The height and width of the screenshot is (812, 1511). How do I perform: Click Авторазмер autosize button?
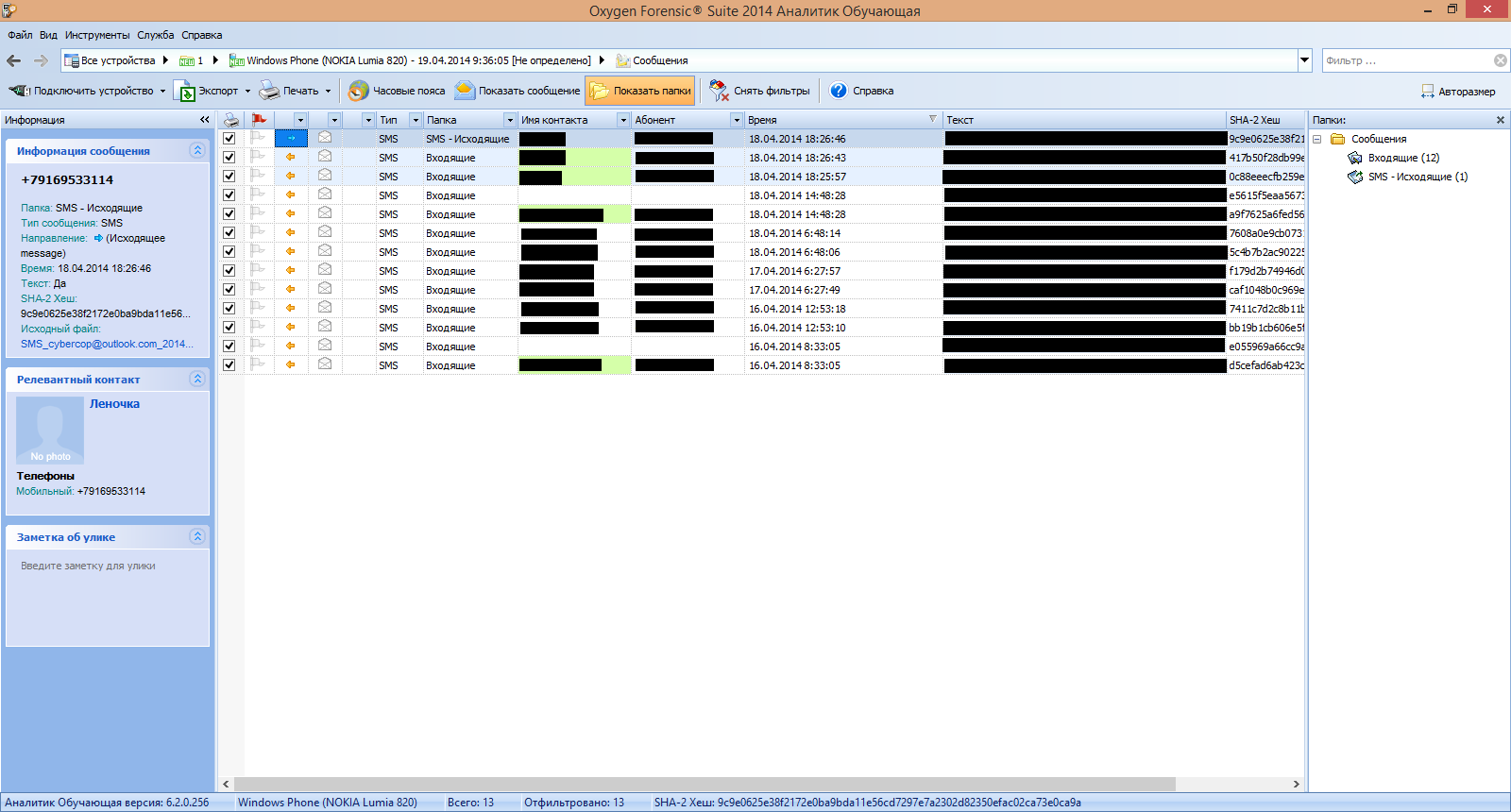point(1458,92)
